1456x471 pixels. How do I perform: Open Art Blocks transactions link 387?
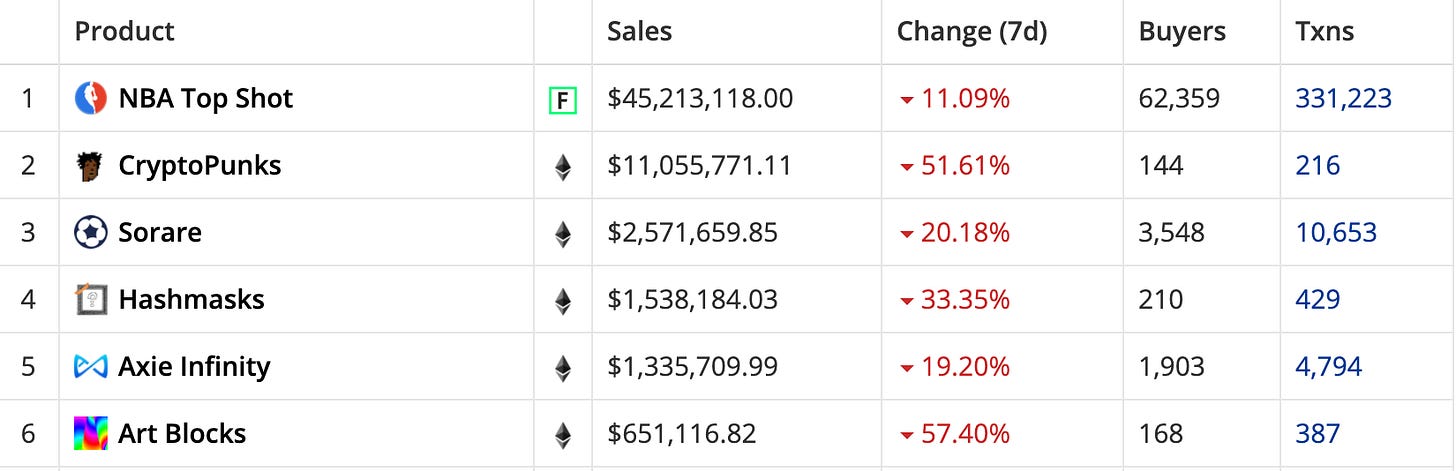(x=1318, y=433)
